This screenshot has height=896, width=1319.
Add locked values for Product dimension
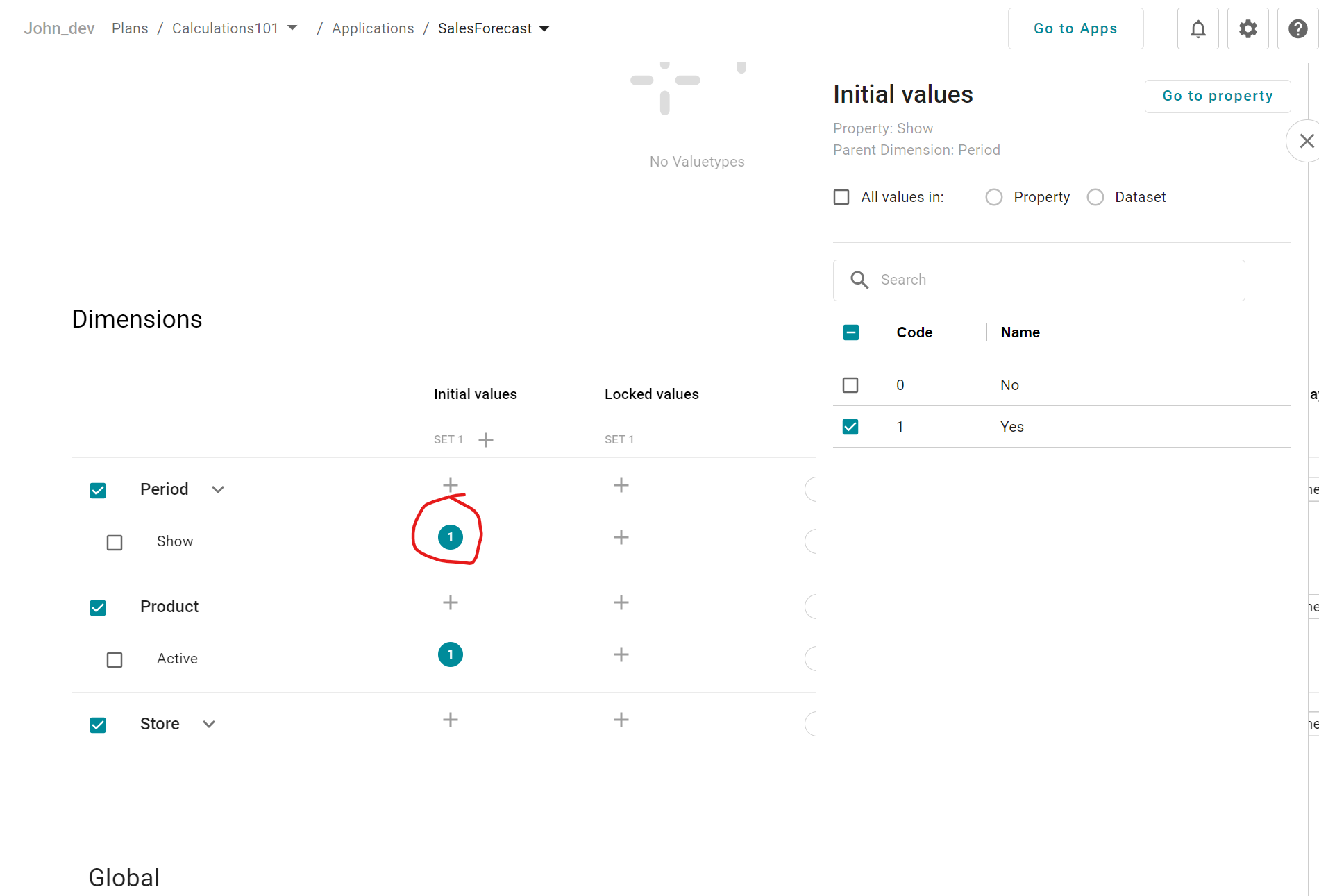[621, 602]
